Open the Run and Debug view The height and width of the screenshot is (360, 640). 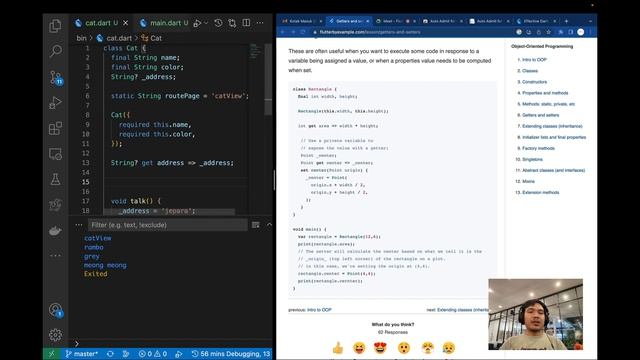56,102
